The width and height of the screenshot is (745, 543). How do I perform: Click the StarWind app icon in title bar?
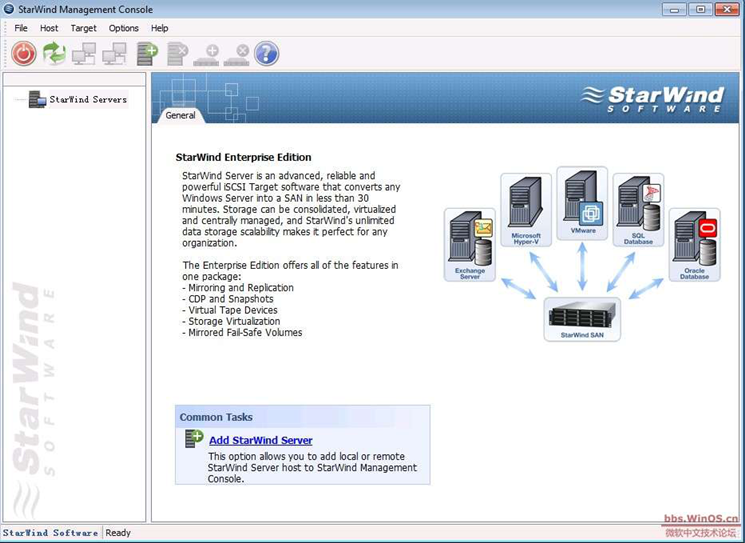[x=9, y=9]
